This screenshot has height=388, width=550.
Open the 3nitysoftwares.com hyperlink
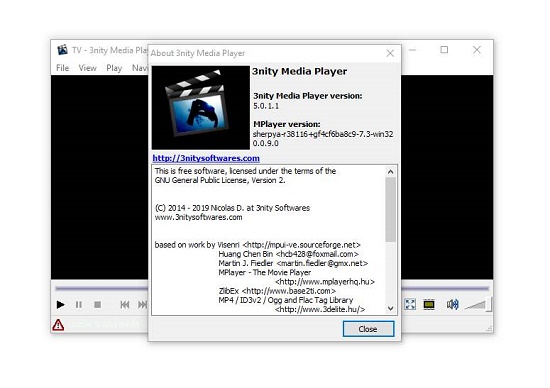[x=206, y=158]
